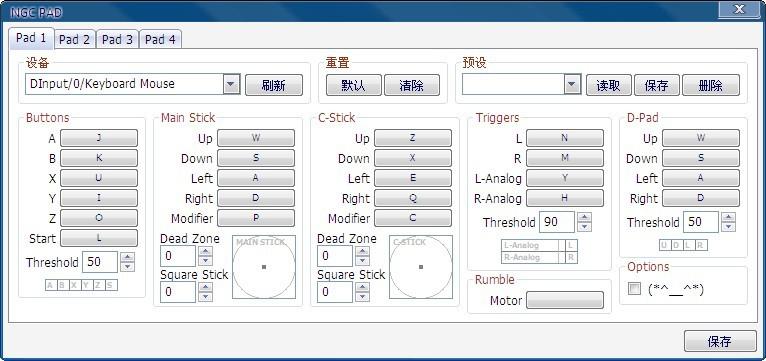Click D-Pad Down mapping S

click(x=701, y=158)
